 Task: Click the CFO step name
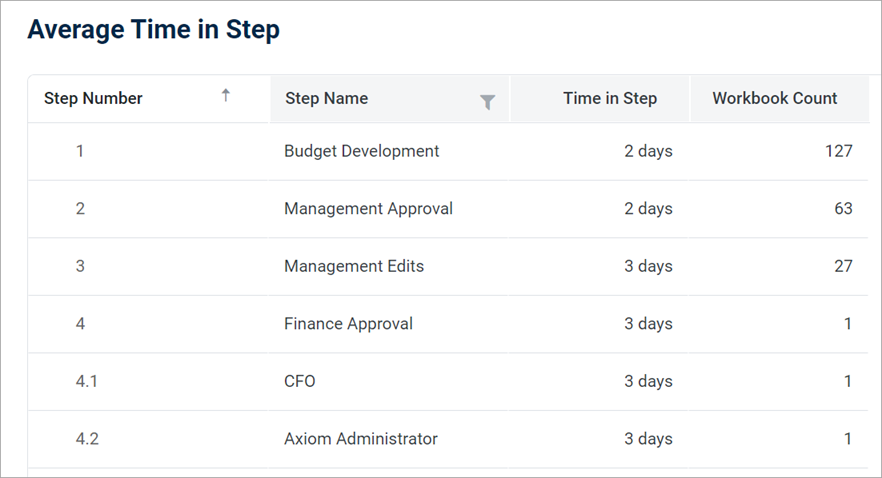[x=300, y=381]
